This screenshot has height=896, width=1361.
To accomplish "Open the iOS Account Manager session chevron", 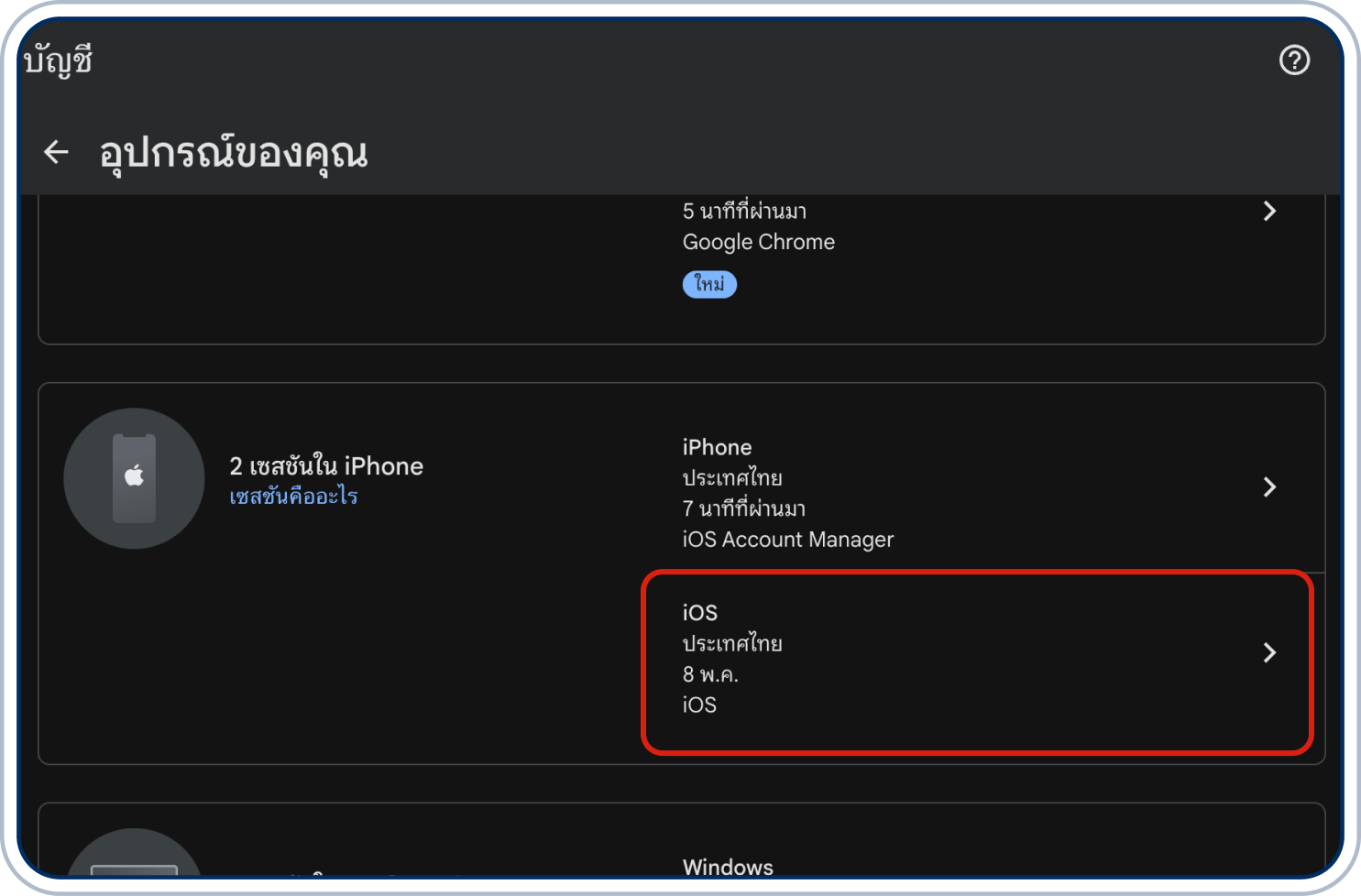I will pyautogui.click(x=1269, y=487).
